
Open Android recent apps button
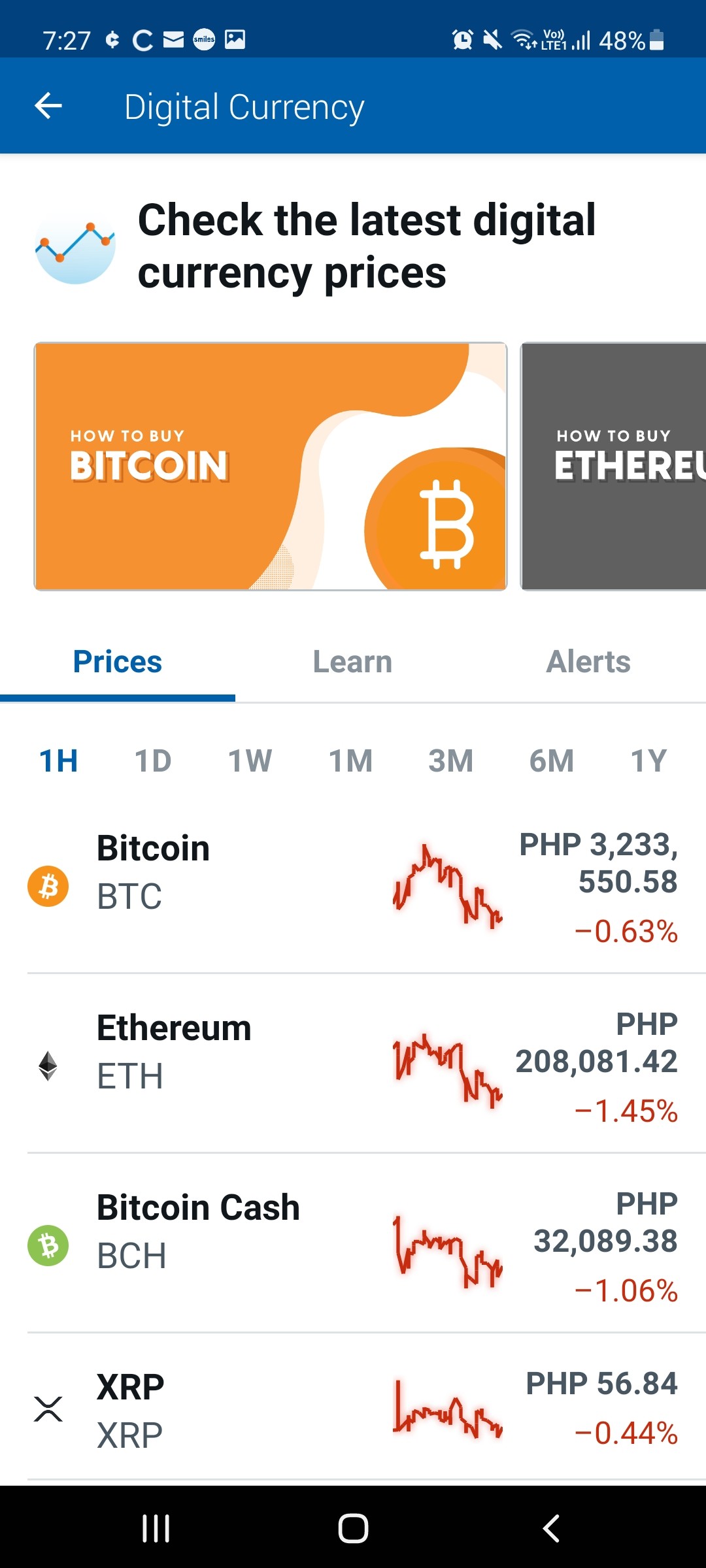pos(156,1528)
